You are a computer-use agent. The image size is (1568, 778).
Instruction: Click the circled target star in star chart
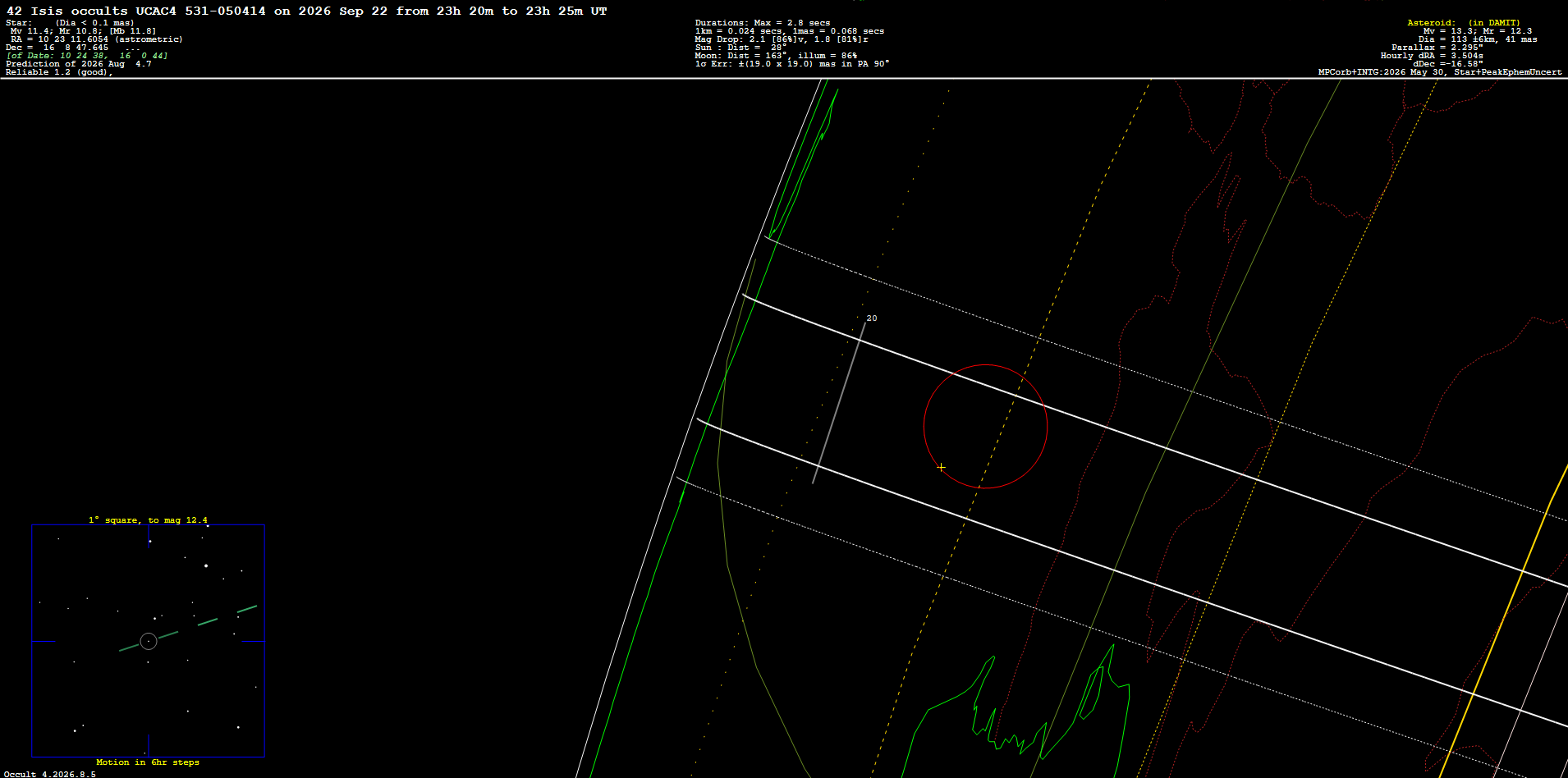pos(149,641)
